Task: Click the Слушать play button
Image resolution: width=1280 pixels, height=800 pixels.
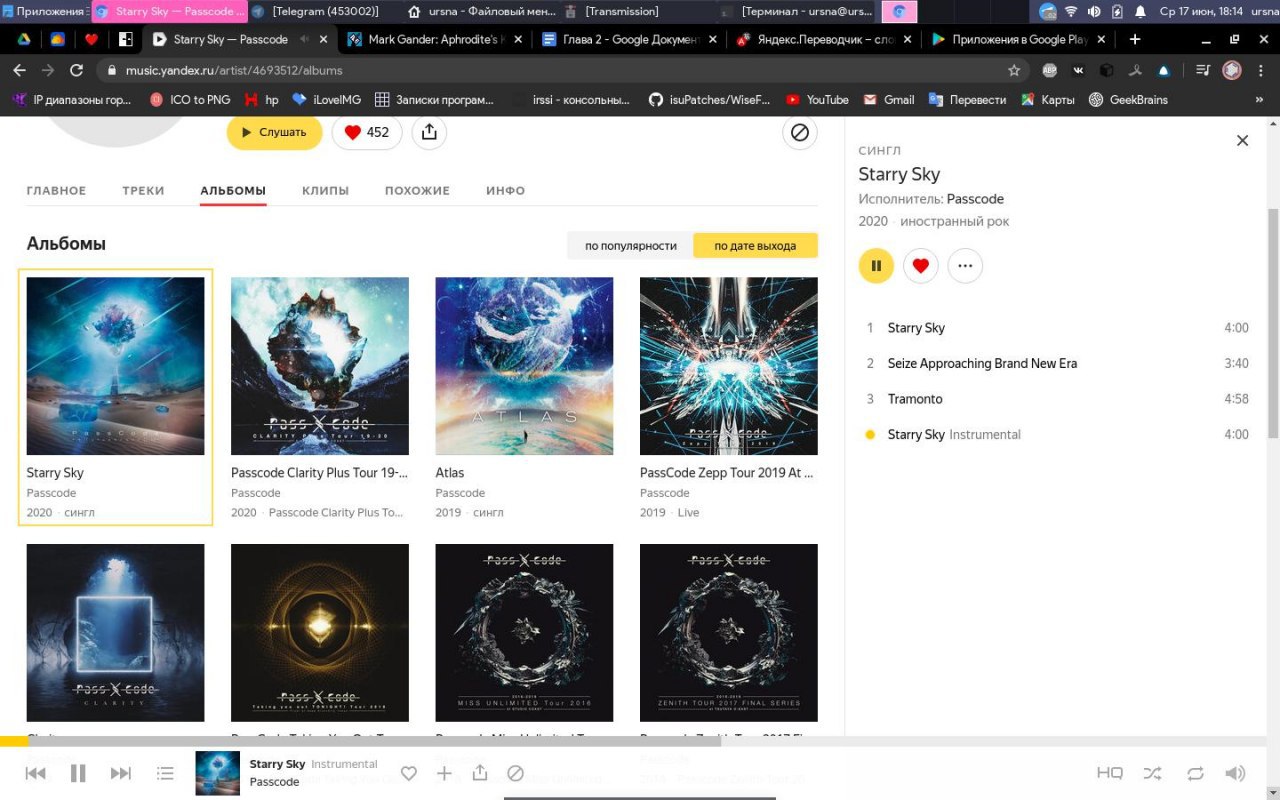Action: [274, 132]
